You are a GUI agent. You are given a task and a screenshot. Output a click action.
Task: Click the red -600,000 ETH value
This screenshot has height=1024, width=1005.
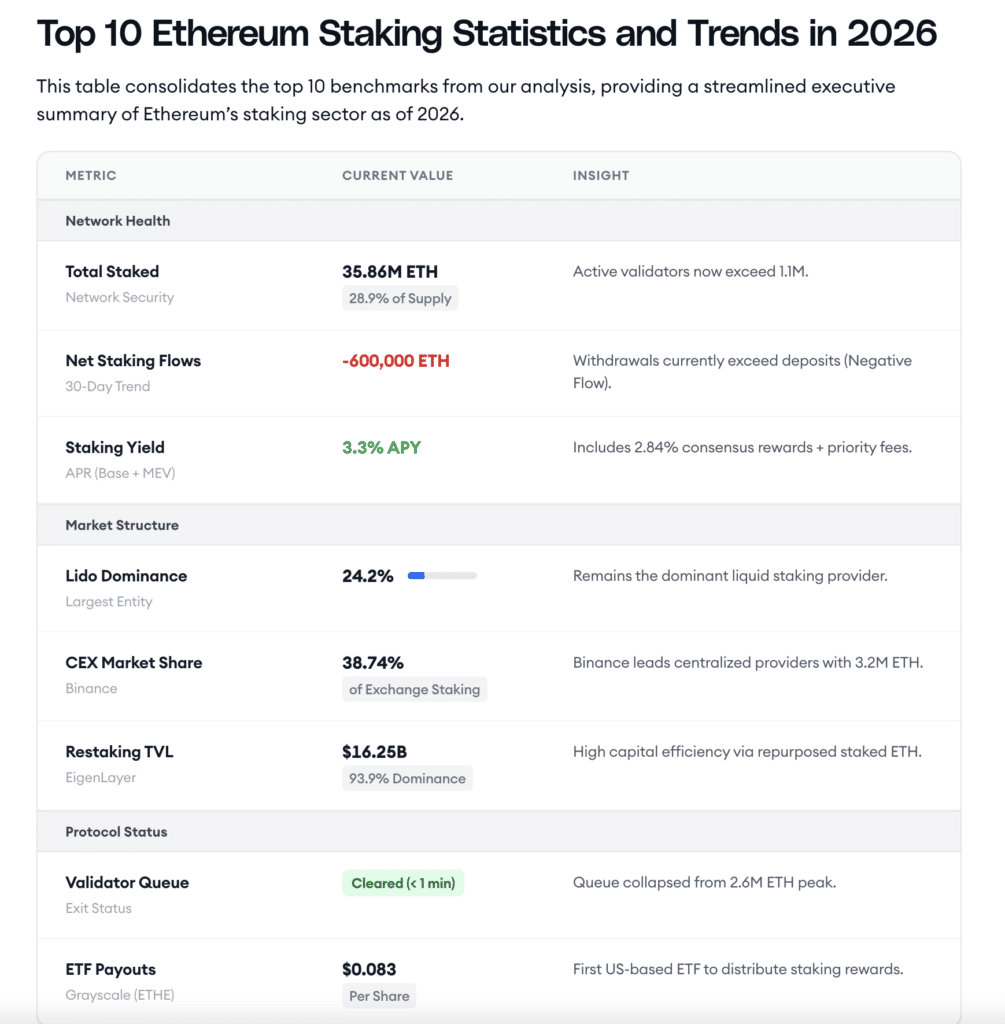(396, 361)
